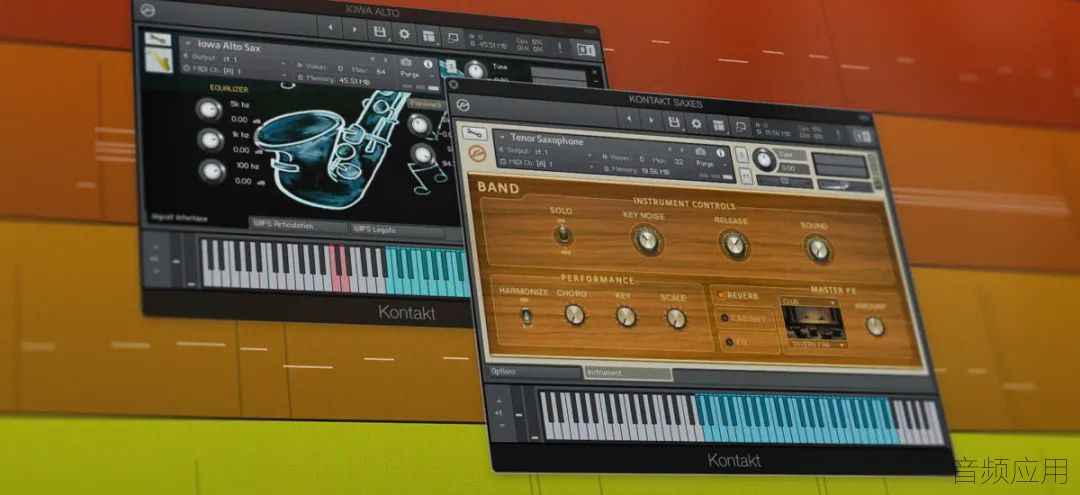Open save disk menu in Iowa Alto window
Screen dimensions: 1080x495
379,32
